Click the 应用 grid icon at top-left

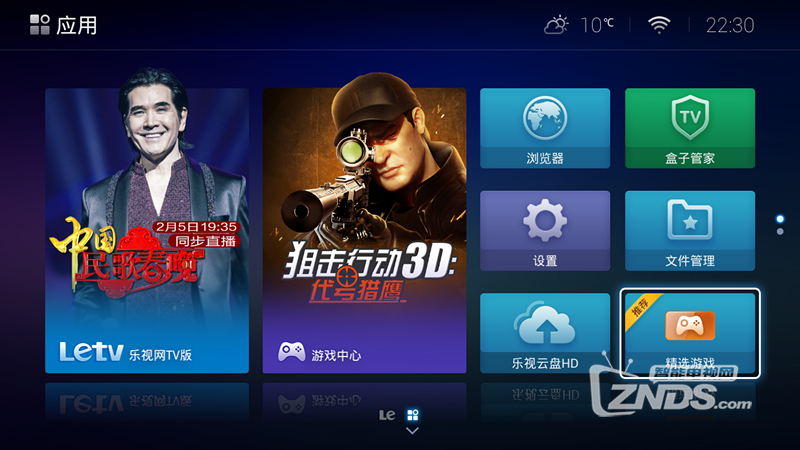40,24
